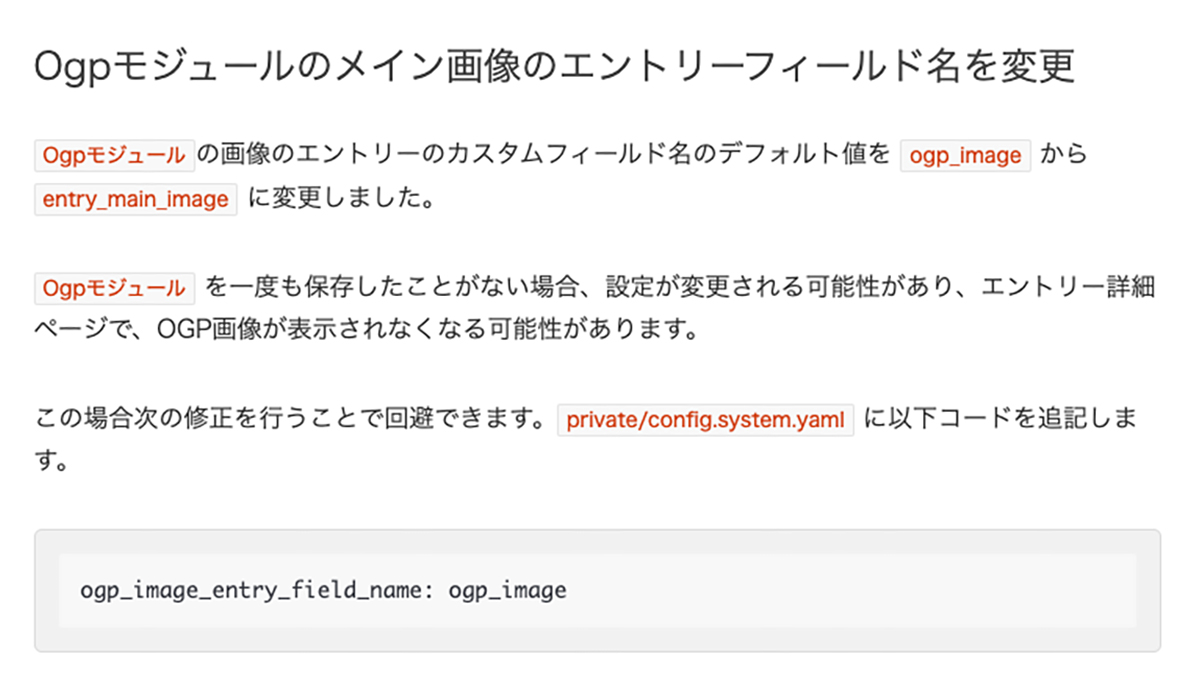This screenshot has height=693, width=1200.
Task: Click the "private/config.system.yaml" code tag
Action: pos(705,420)
